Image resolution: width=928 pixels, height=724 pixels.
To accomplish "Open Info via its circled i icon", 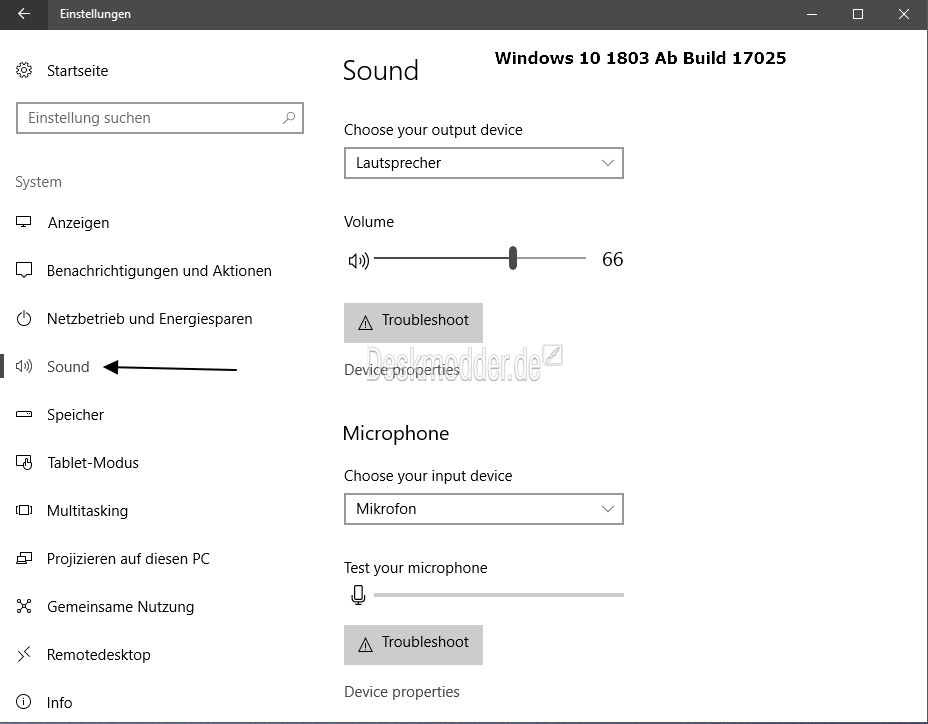I will click(24, 702).
